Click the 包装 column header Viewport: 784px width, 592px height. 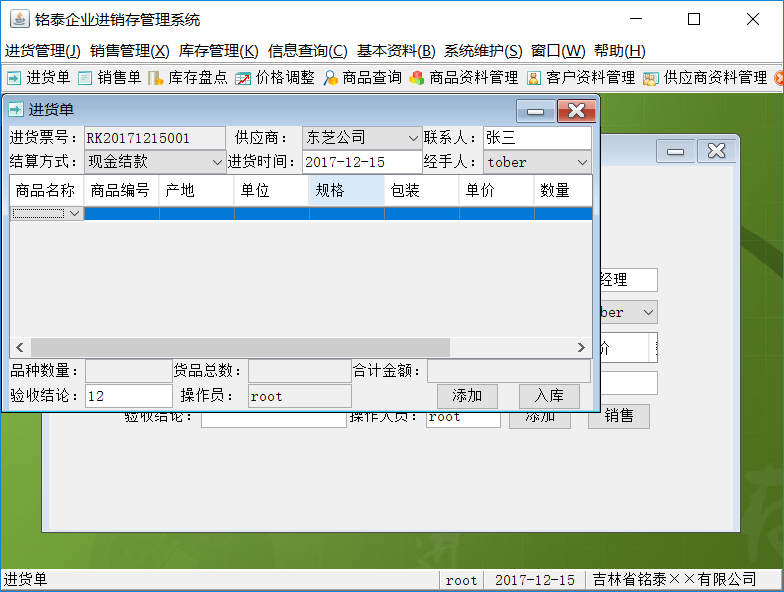pyautogui.click(x=422, y=190)
